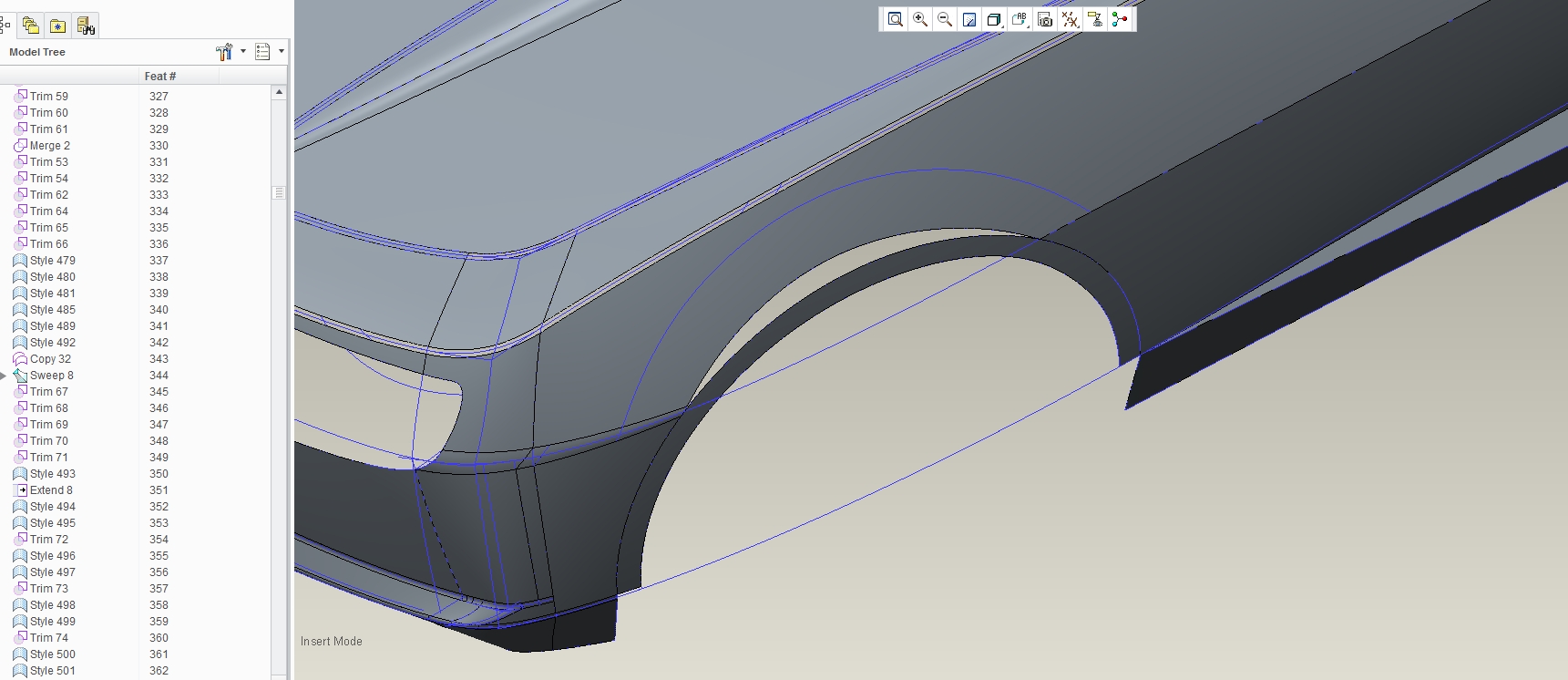Screen dimensions: 1568x680
Task: Select the Style 479 feature
Action: coord(52,261)
